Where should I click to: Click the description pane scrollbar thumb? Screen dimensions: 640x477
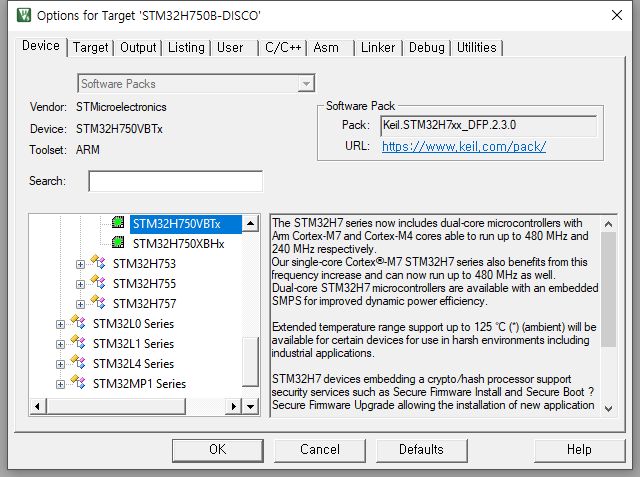pos(609,289)
